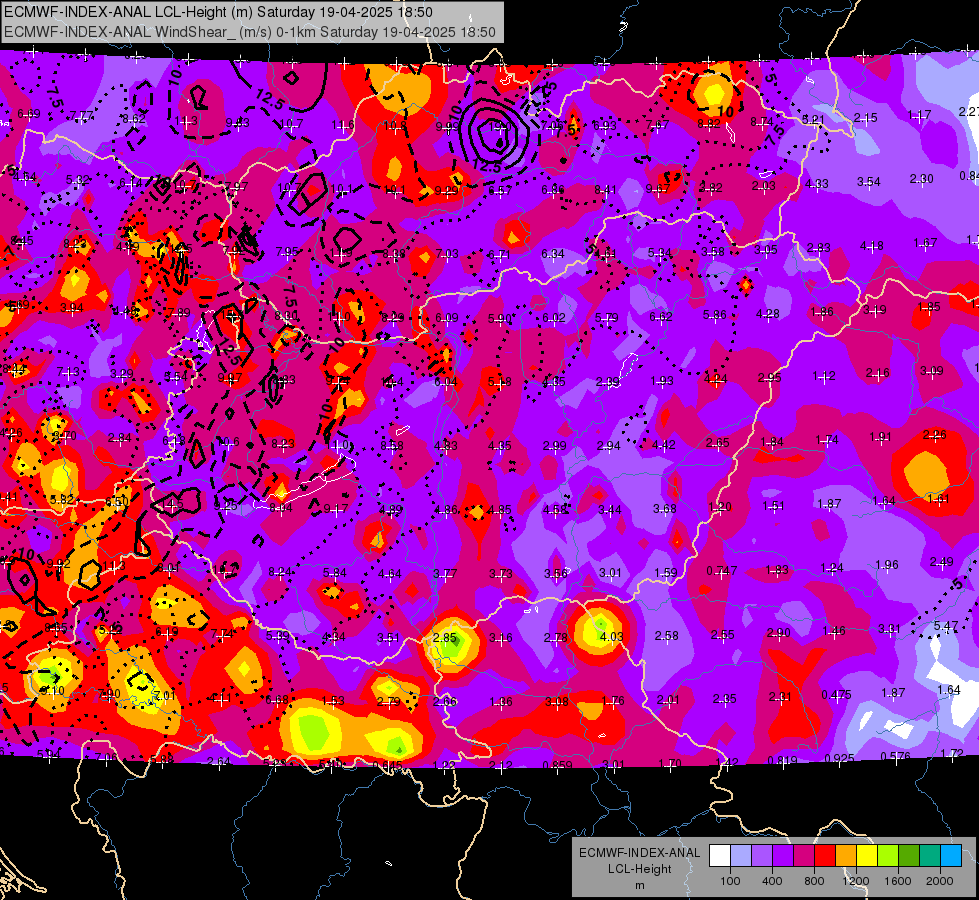Click the legend tick label 100

[x=730, y=881]
